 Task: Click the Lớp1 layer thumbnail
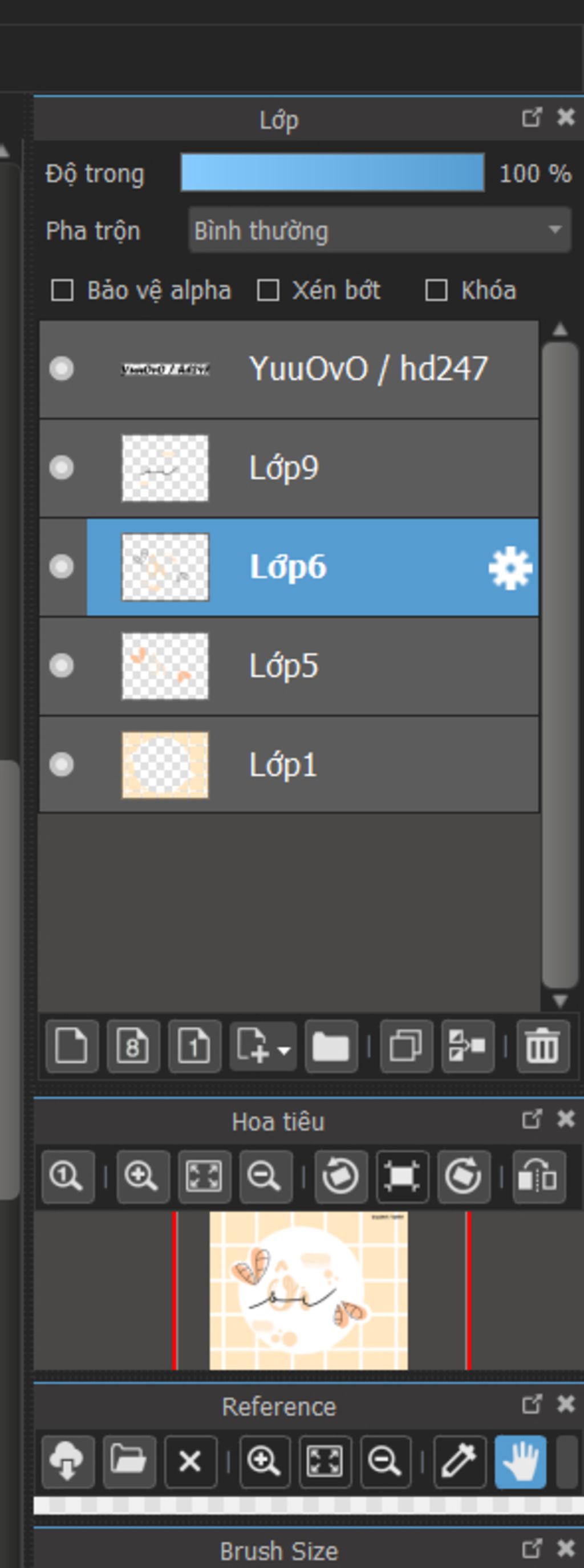(x=165, y=764)
